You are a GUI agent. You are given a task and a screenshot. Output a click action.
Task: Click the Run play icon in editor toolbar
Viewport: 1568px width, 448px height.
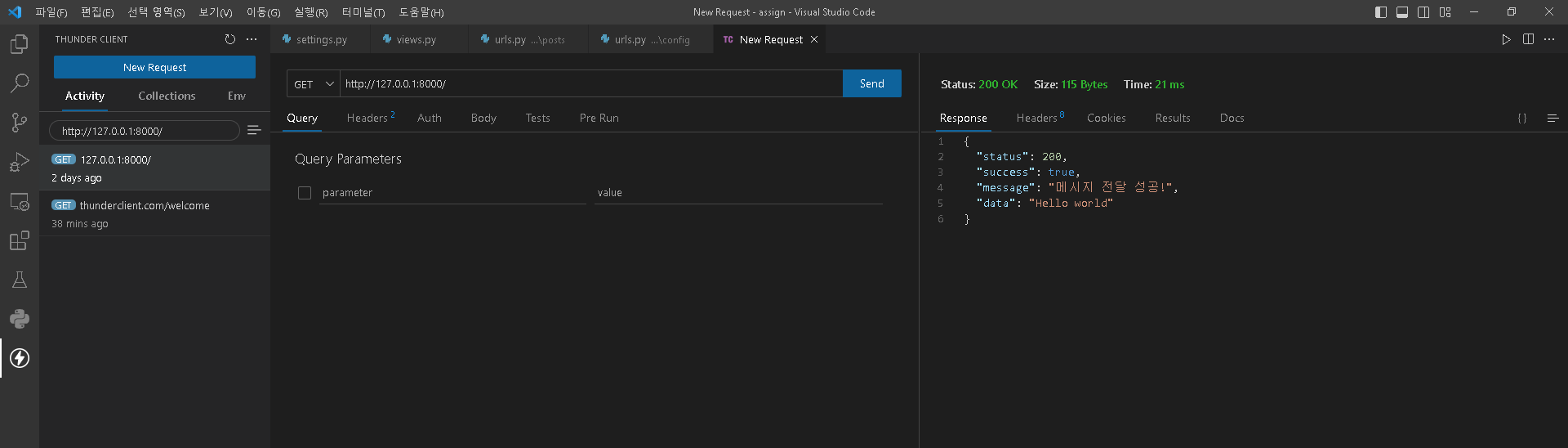1506,39
